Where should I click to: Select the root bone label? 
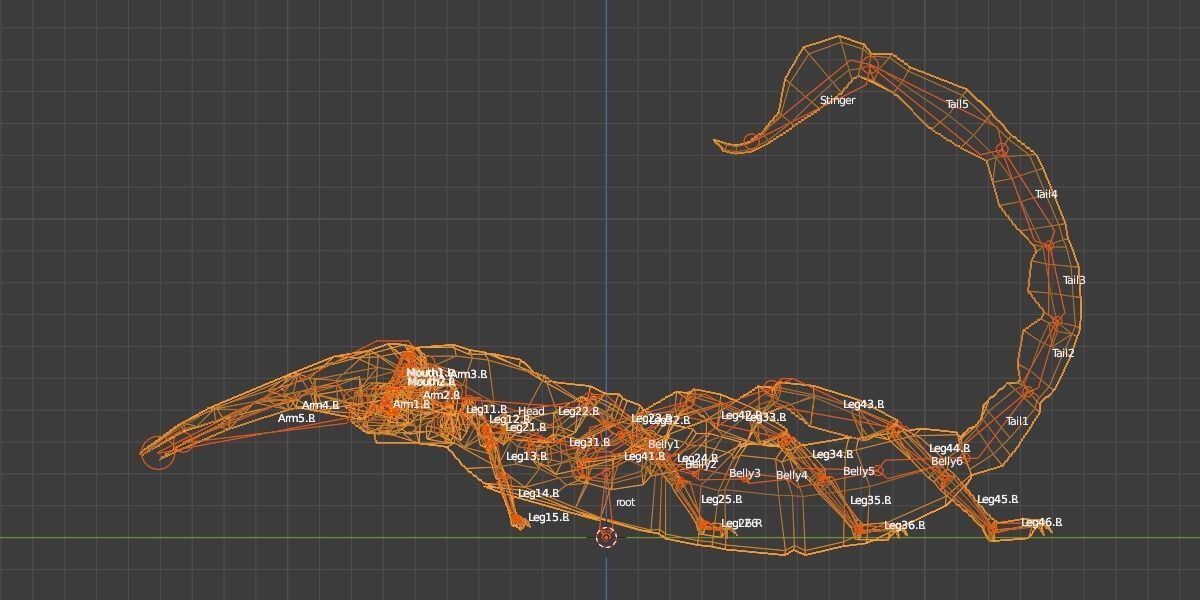coord(625,502)
